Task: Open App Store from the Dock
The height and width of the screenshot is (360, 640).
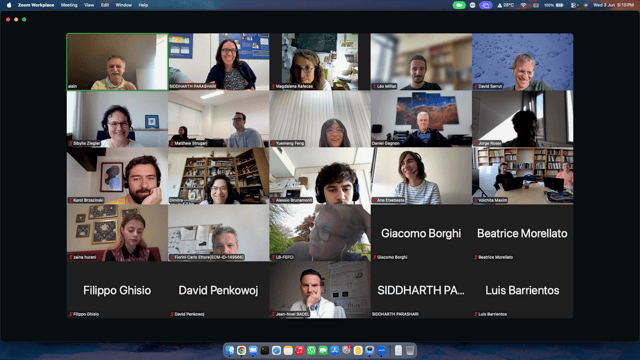Action: (x=335, y=350)
